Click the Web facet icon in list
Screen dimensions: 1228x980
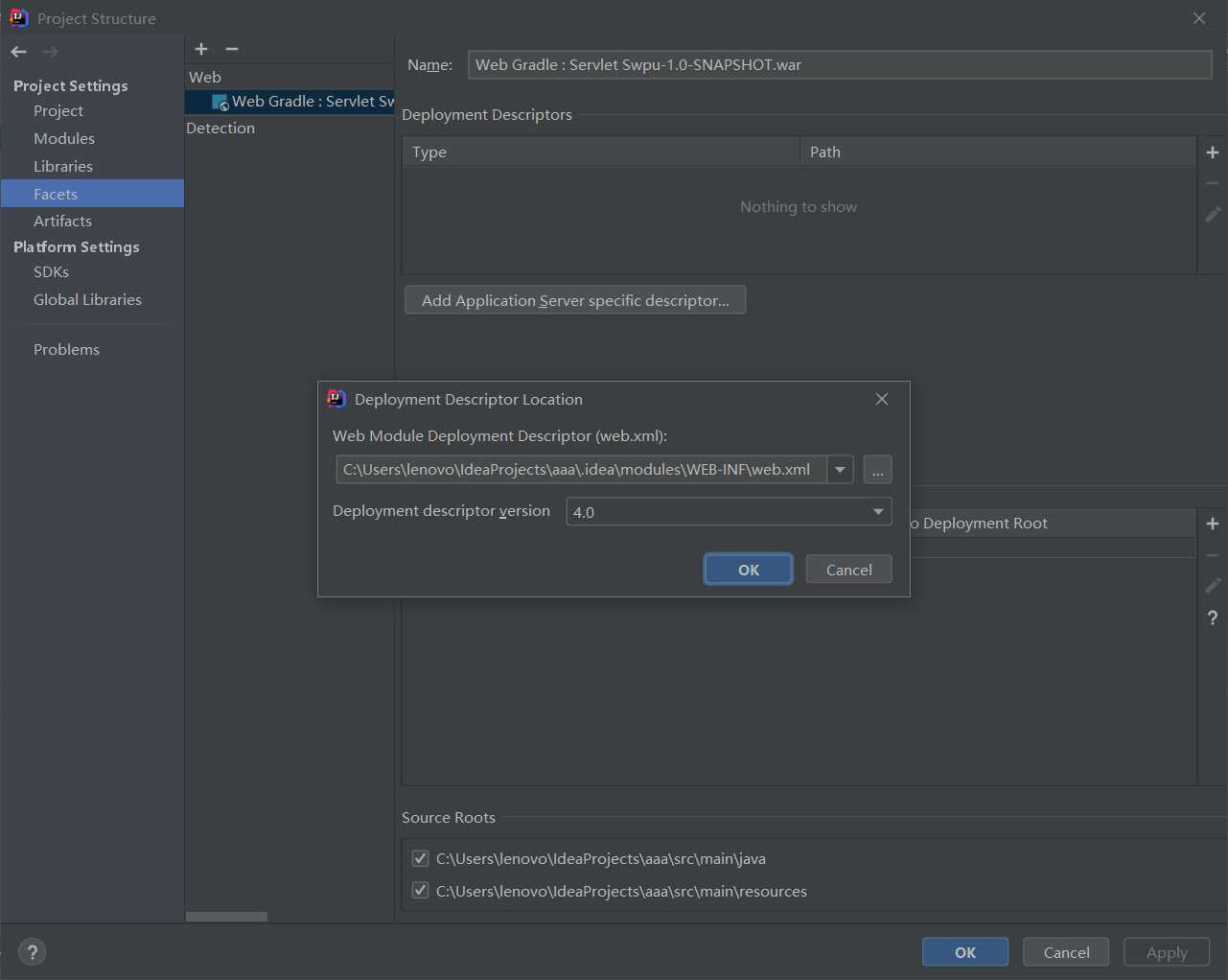pyautogui.click(x=220, y=102)
